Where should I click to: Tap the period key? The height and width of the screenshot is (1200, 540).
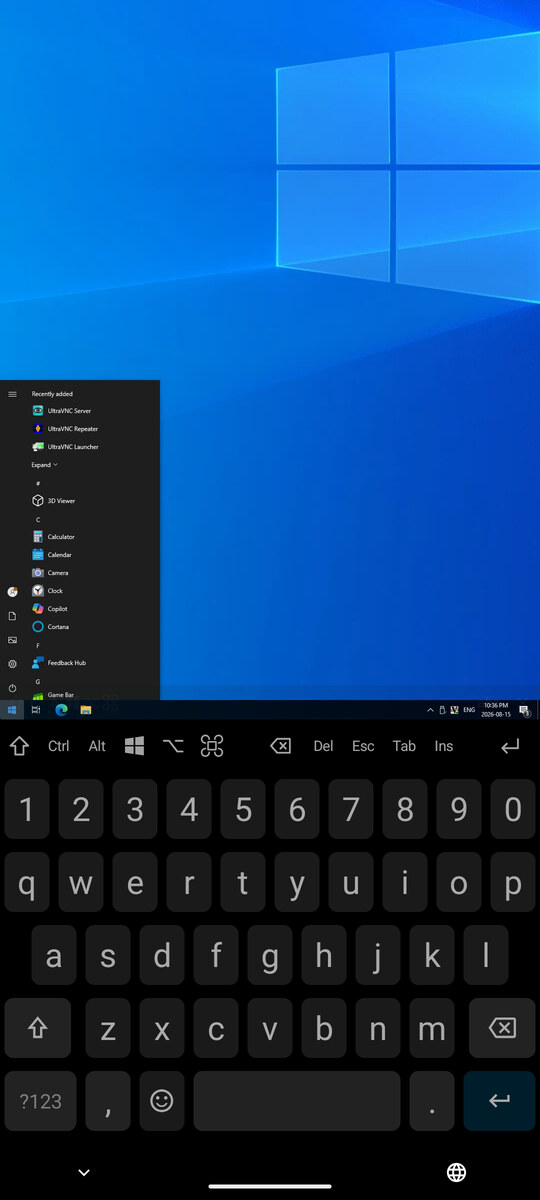[432, 1101]
